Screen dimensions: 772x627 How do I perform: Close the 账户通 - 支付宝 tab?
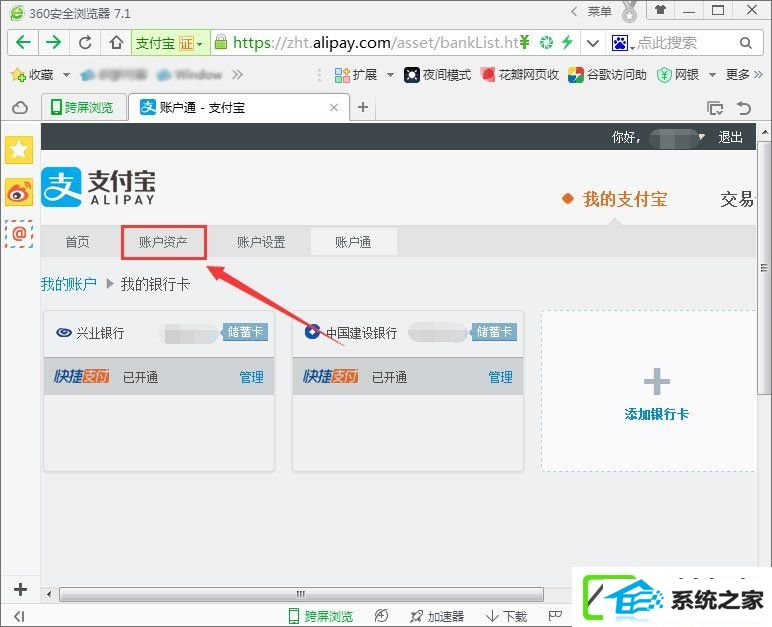coord(334,107)
